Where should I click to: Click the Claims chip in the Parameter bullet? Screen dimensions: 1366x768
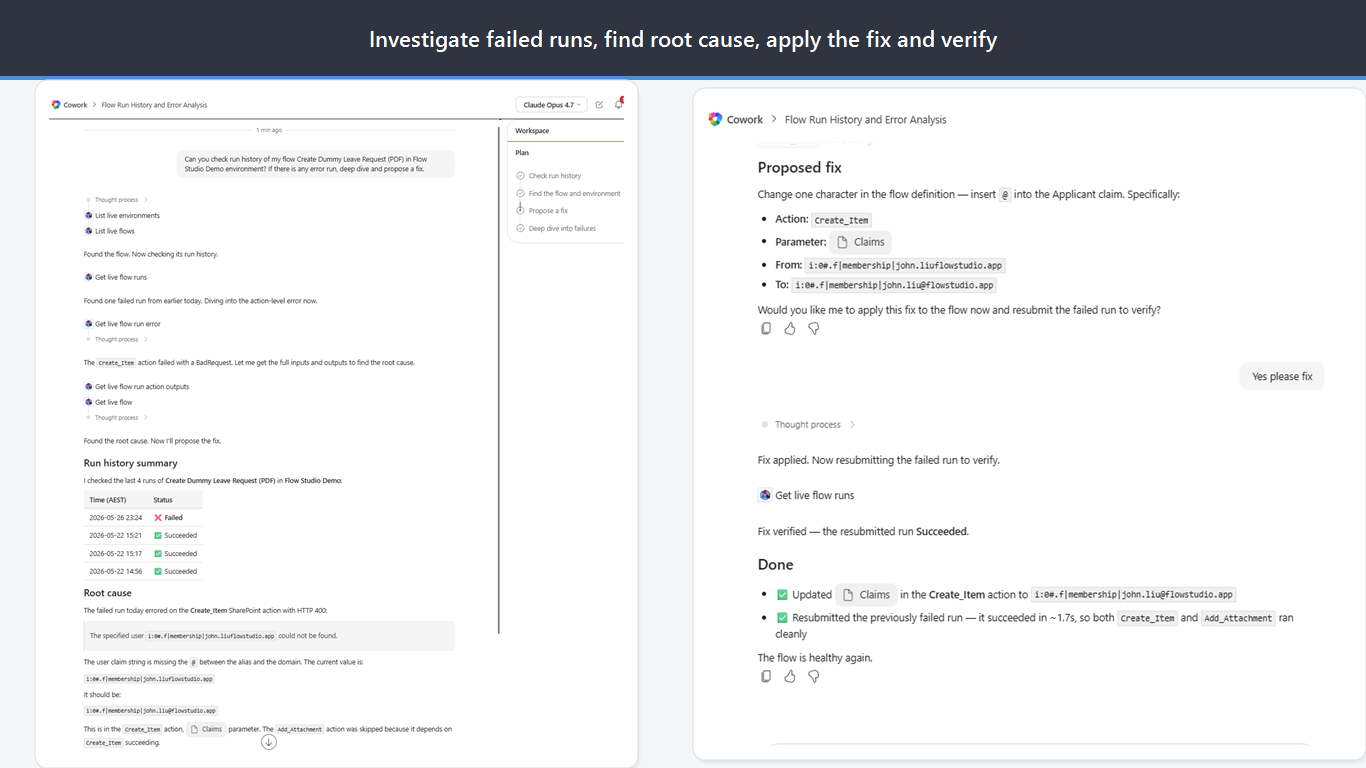860,242
